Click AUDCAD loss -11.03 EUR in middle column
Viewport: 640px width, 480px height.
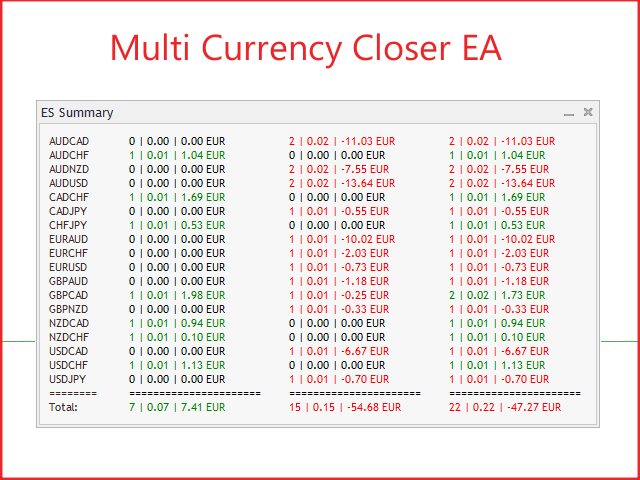point(368,141)
